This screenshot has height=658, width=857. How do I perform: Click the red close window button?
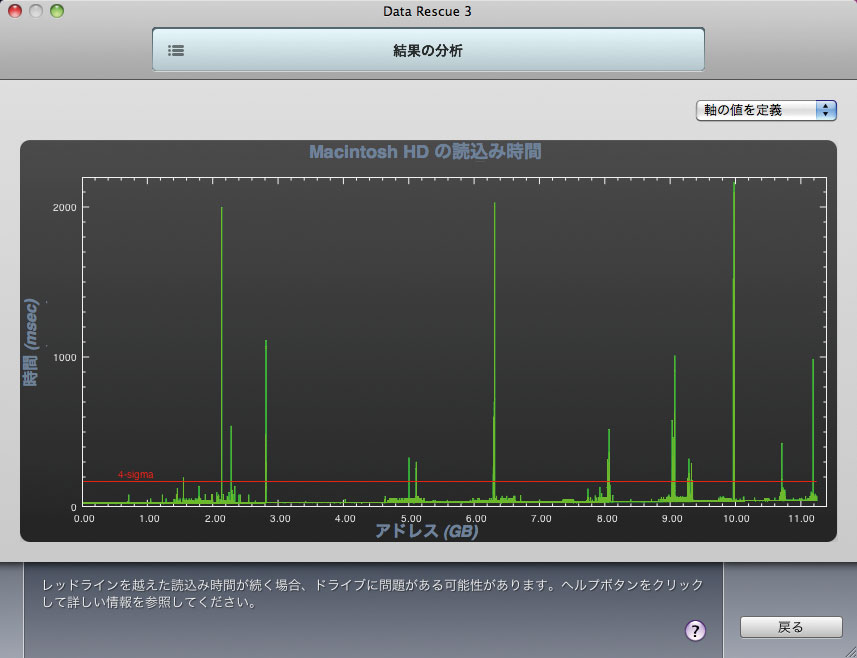click(15, 11)
